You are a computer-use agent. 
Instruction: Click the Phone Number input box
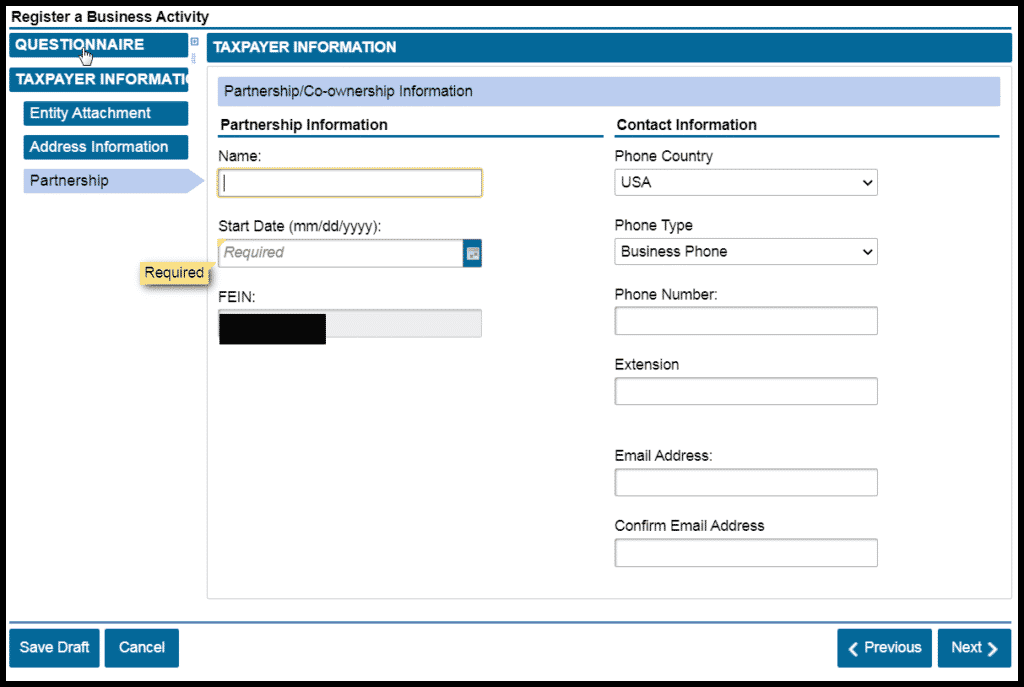(x=745, y=321)
